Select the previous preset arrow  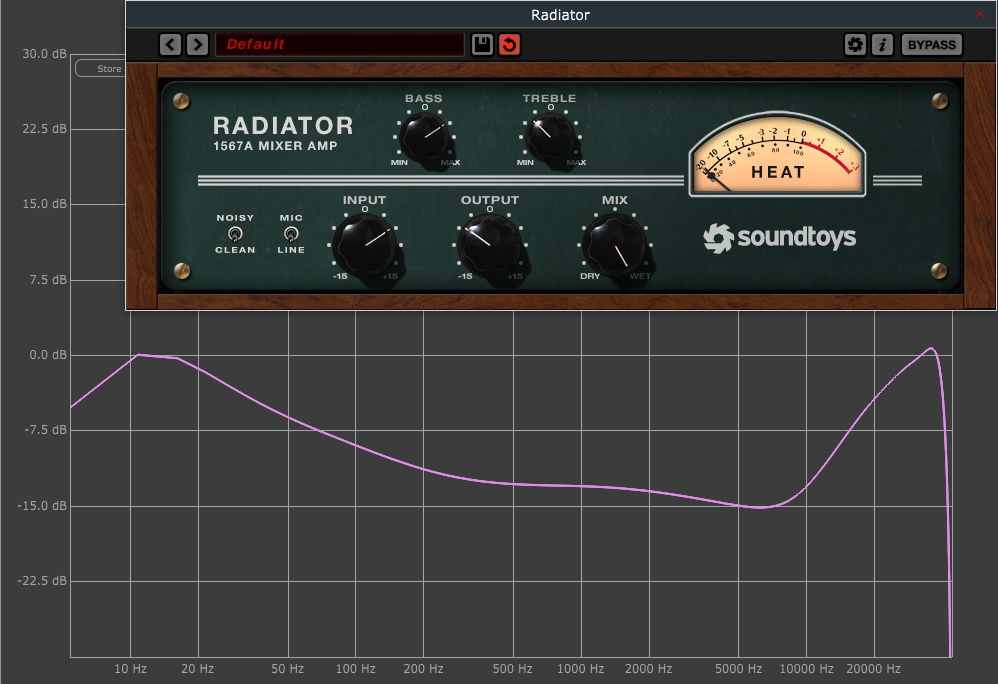[x=169, y=44]
